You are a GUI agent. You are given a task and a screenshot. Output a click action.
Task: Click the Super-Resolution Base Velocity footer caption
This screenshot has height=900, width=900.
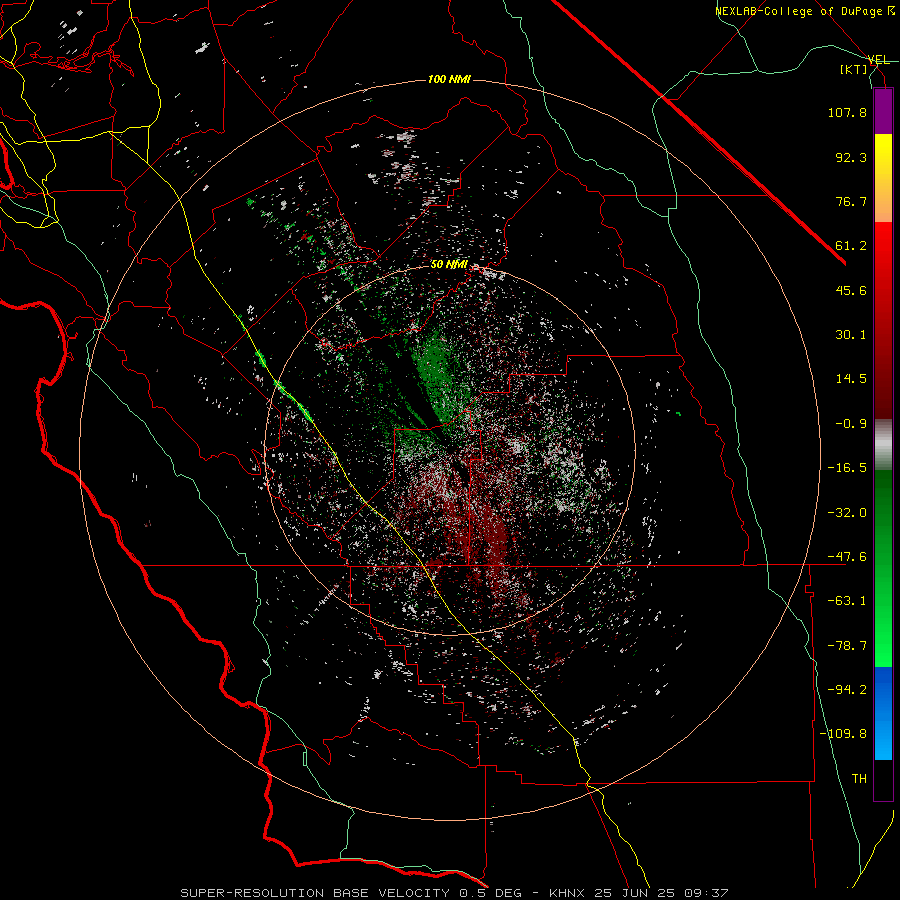(x=455, y=893)
